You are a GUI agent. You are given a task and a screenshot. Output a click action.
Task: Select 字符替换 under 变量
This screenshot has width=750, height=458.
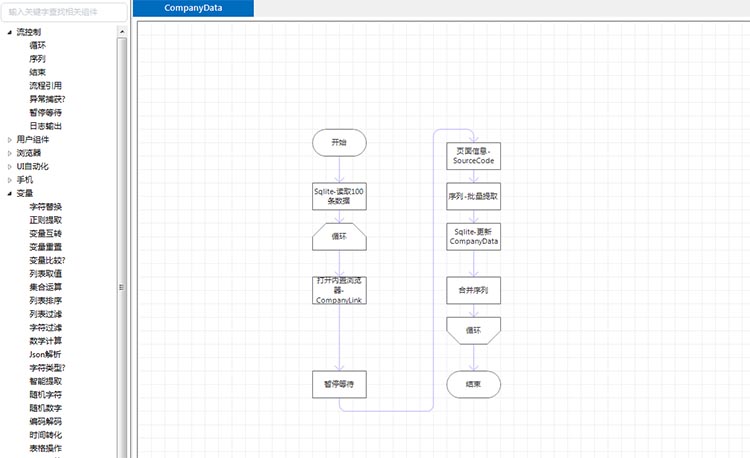point(45,207)
